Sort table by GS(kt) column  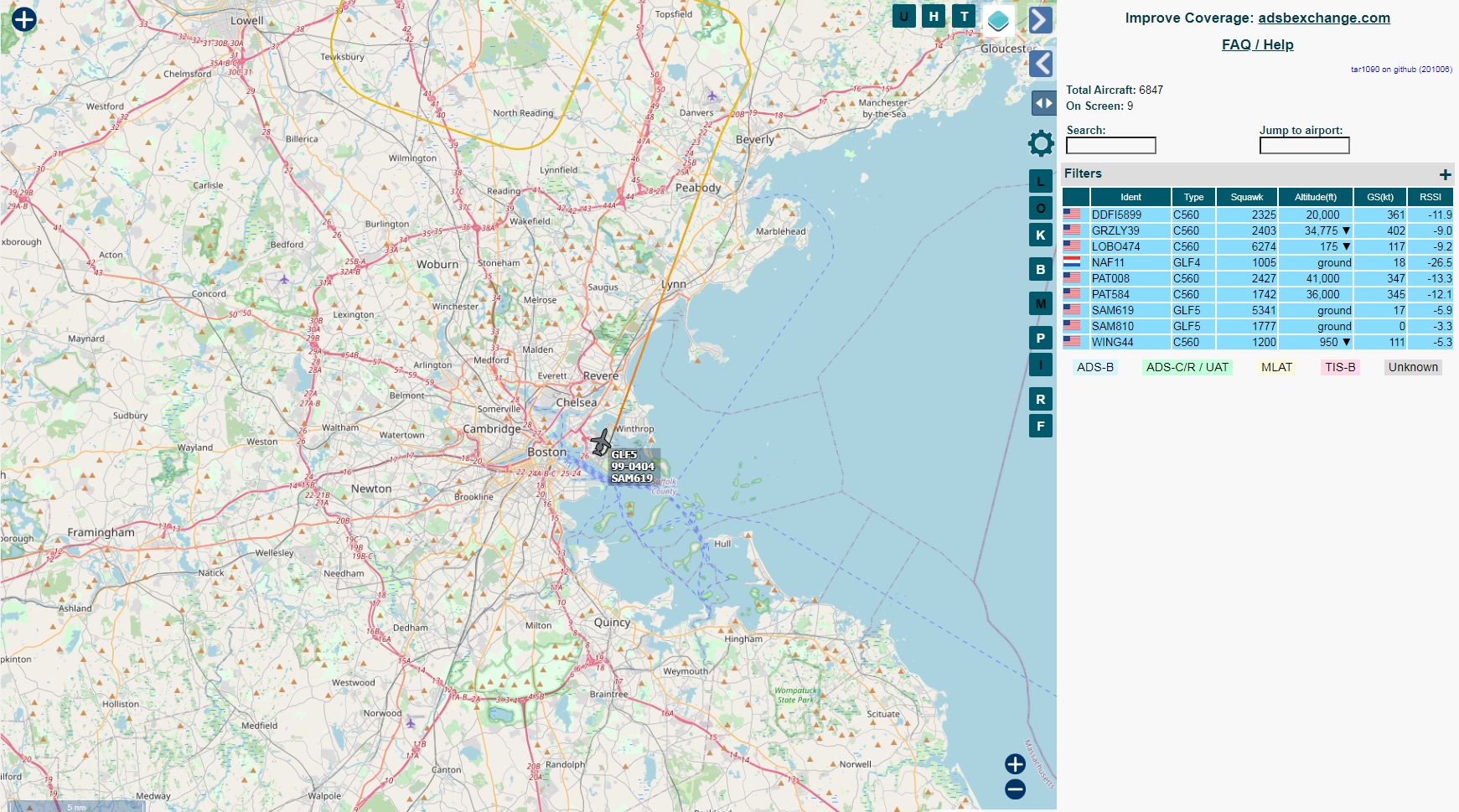pos(1380,197)
